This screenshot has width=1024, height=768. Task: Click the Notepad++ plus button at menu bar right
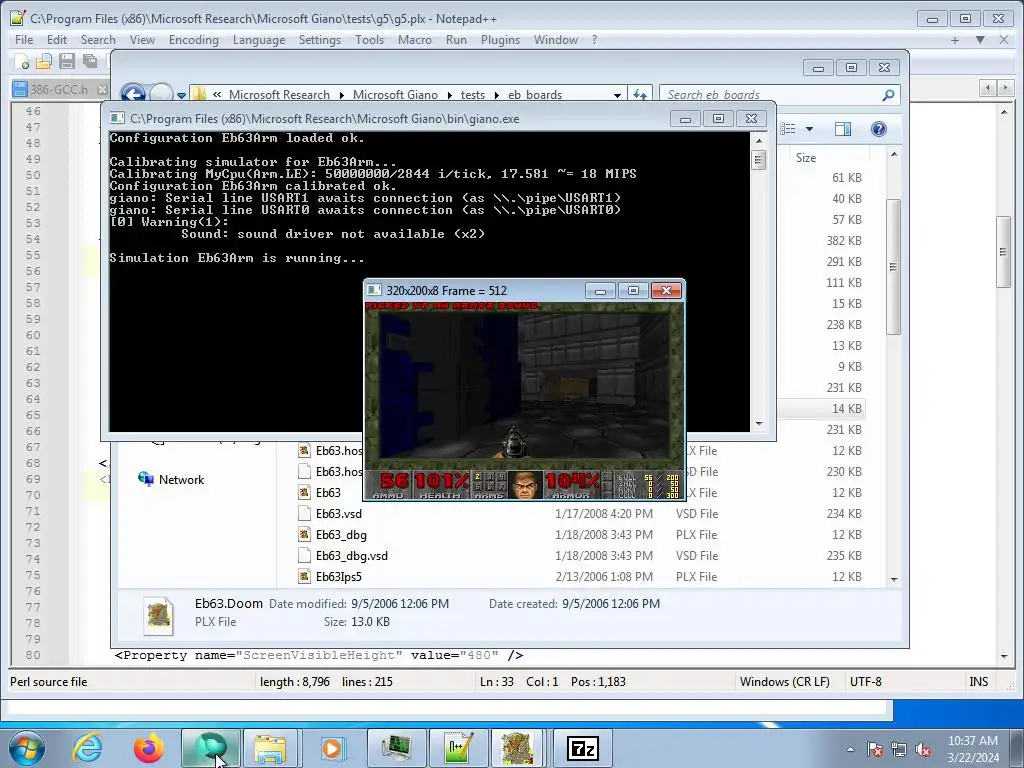pos(955,40)
